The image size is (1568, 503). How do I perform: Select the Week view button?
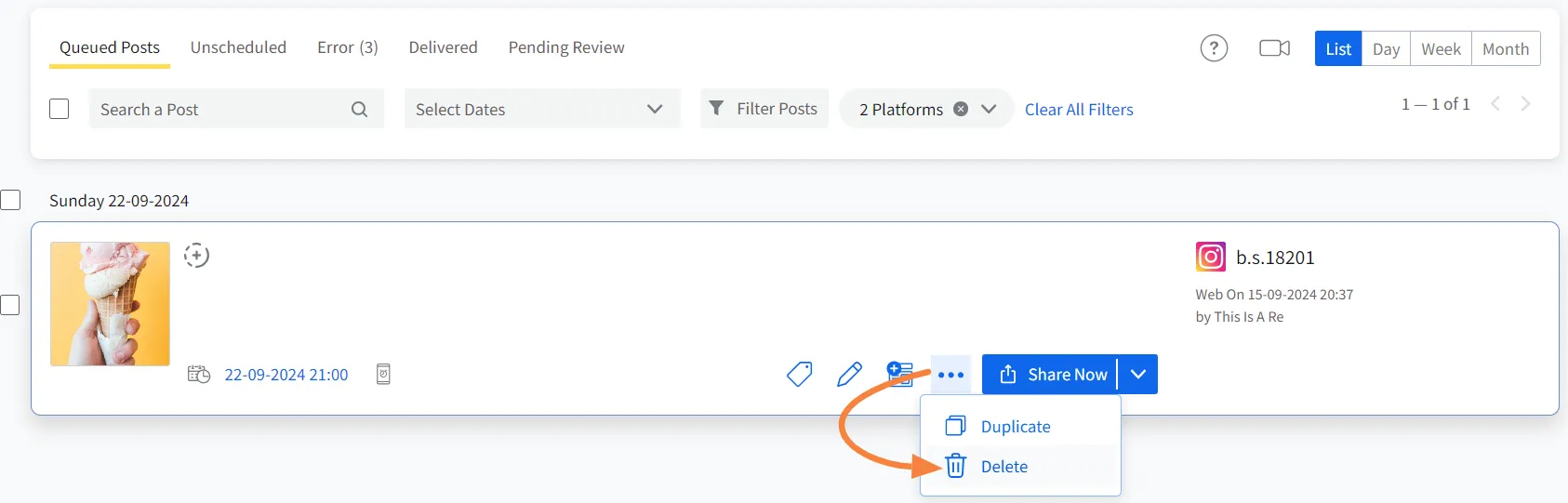pyautogui.click(x=1441, y=49)
